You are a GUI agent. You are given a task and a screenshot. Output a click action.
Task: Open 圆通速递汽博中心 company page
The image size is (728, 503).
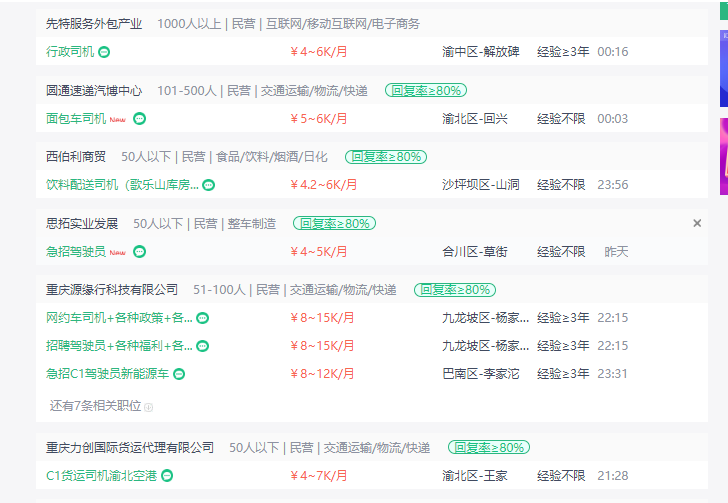click(x=94, y=91)
